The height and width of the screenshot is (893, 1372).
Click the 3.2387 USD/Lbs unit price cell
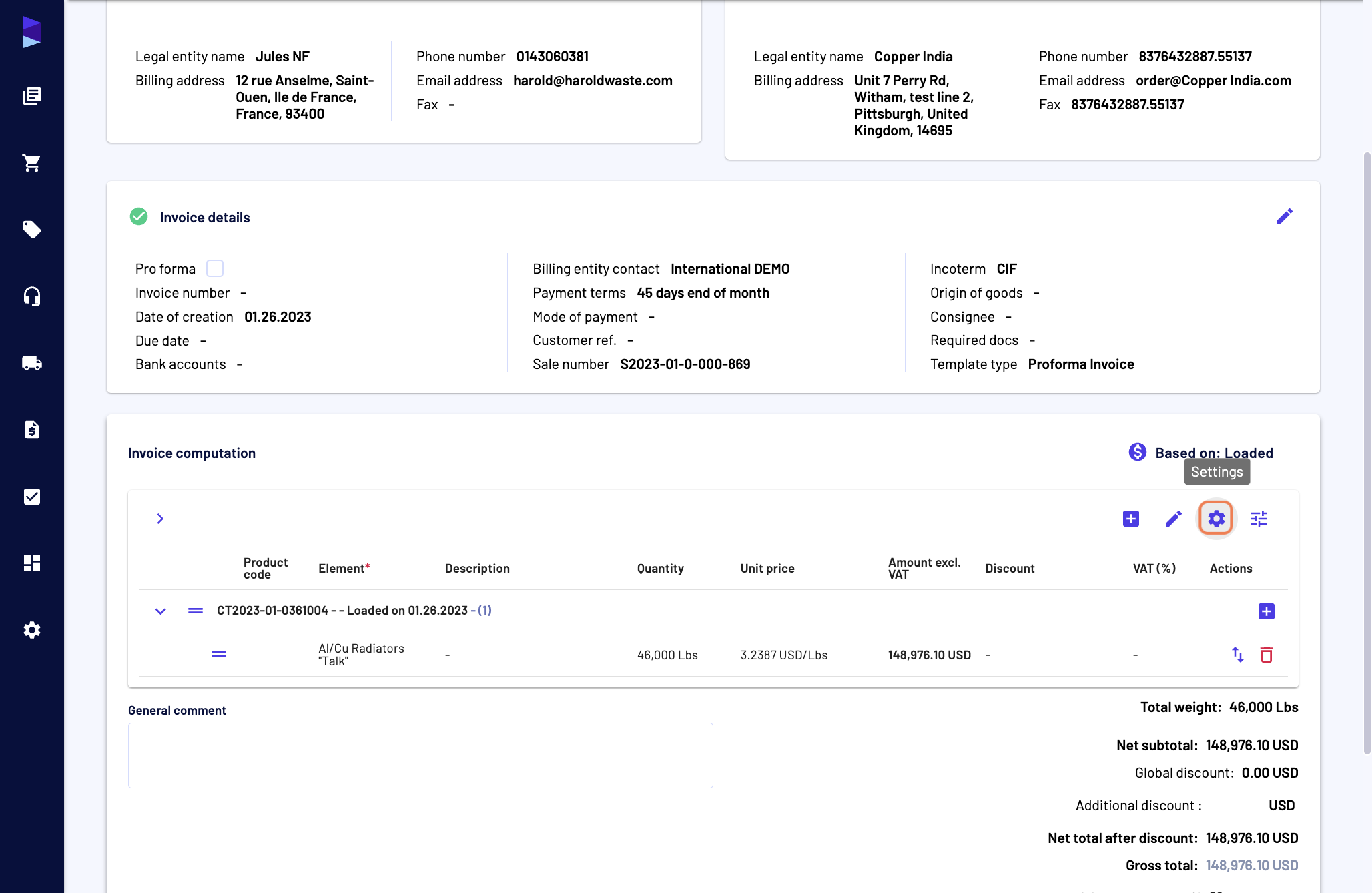coord(783,655)
